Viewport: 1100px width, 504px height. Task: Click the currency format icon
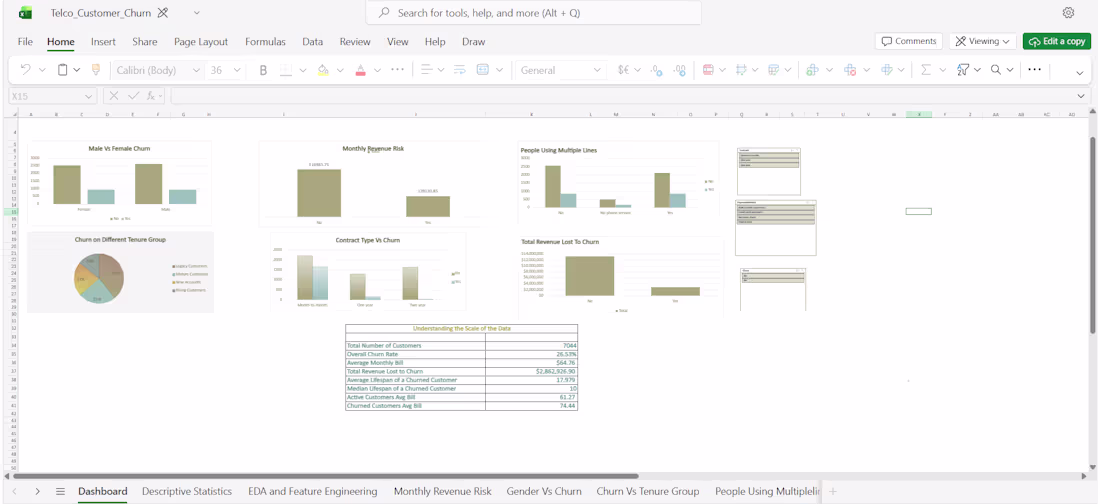623,70
